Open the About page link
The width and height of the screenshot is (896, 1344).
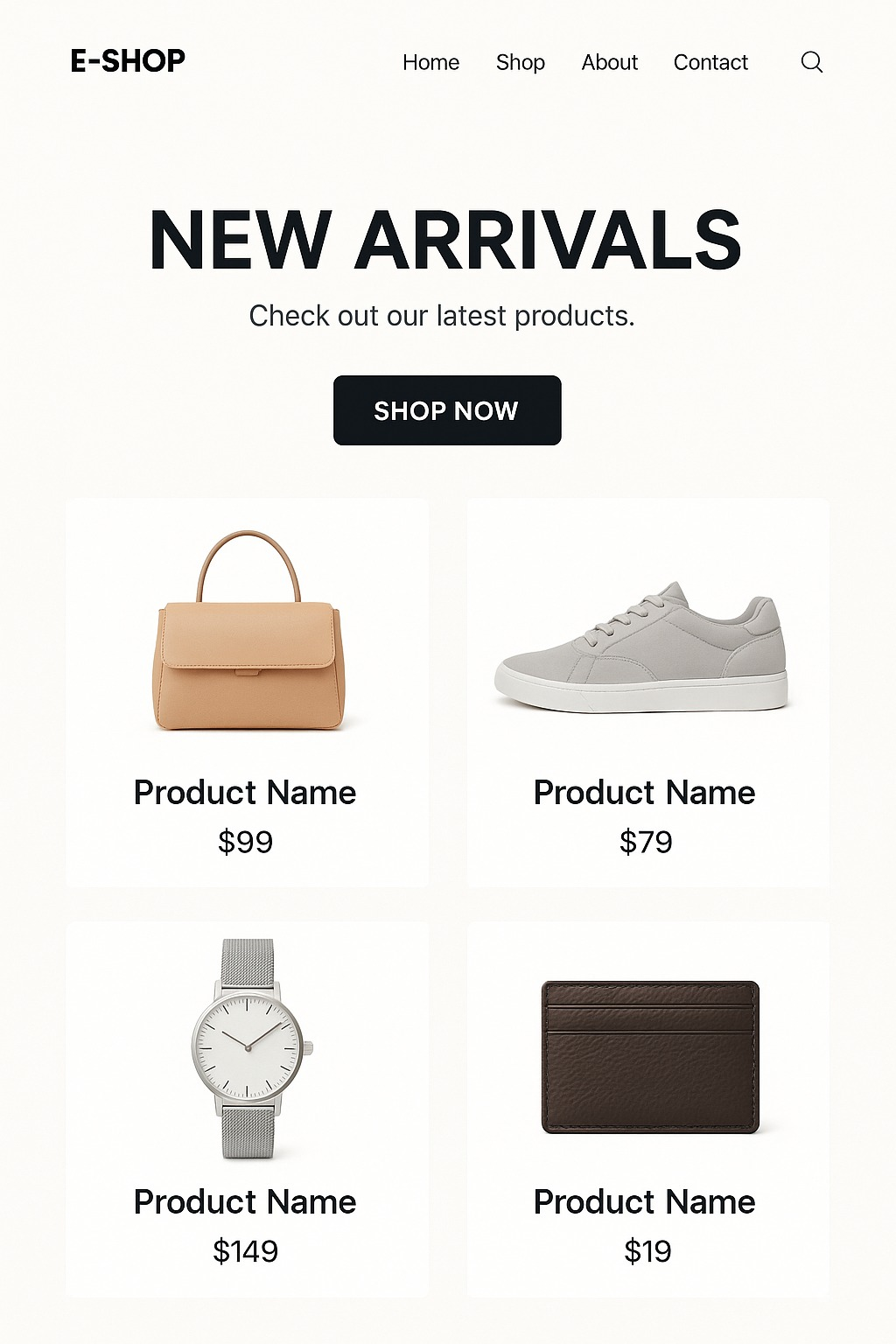[610, 63]
